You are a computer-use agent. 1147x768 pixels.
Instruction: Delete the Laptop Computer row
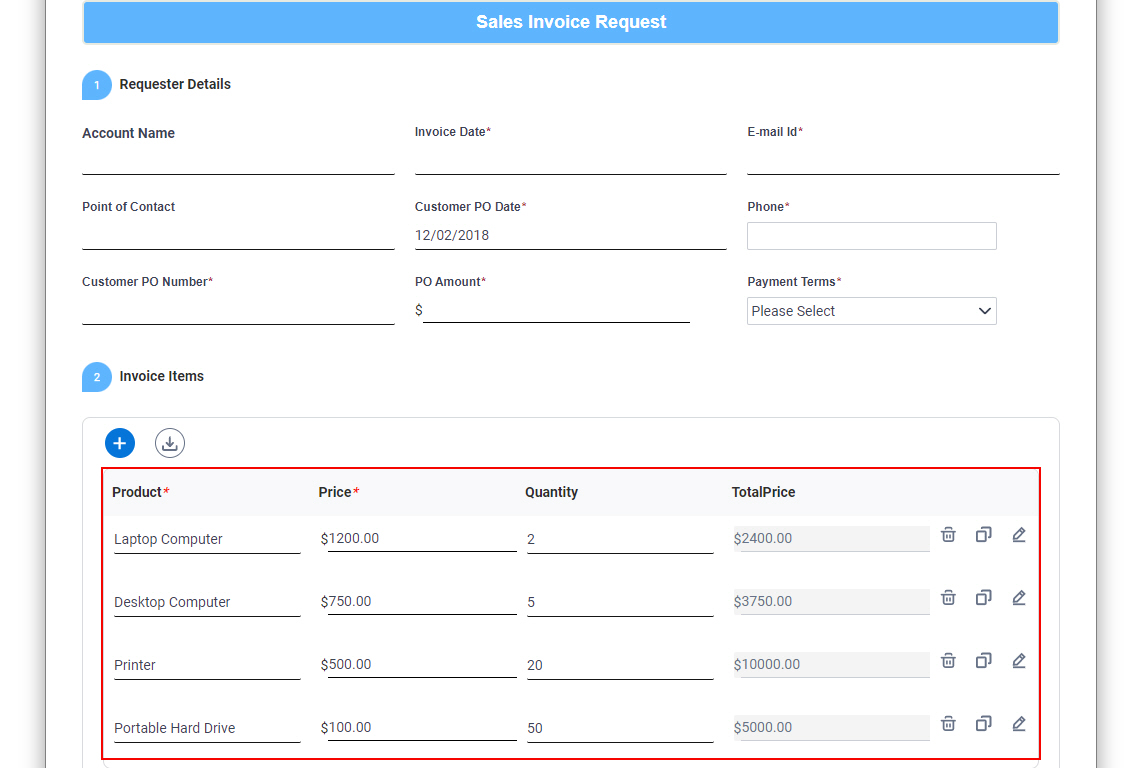click(x=948, y=535)
